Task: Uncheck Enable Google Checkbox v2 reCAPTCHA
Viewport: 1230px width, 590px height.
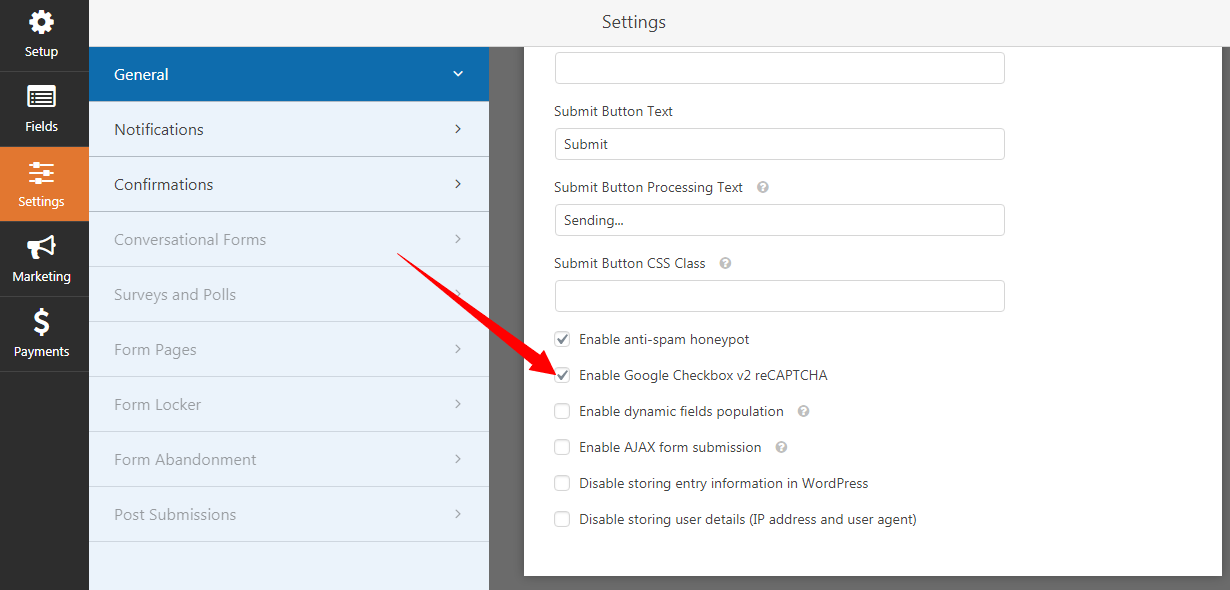Action: point(562,375)
